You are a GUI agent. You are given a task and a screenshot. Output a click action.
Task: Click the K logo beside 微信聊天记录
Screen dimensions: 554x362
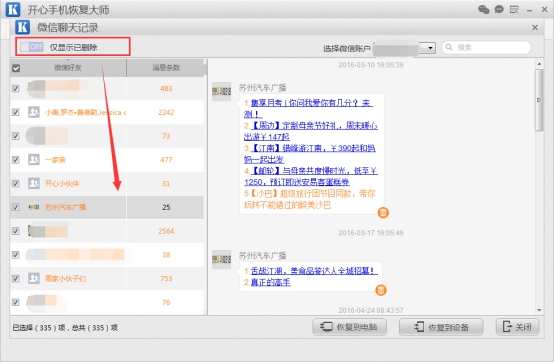(22, 27)
